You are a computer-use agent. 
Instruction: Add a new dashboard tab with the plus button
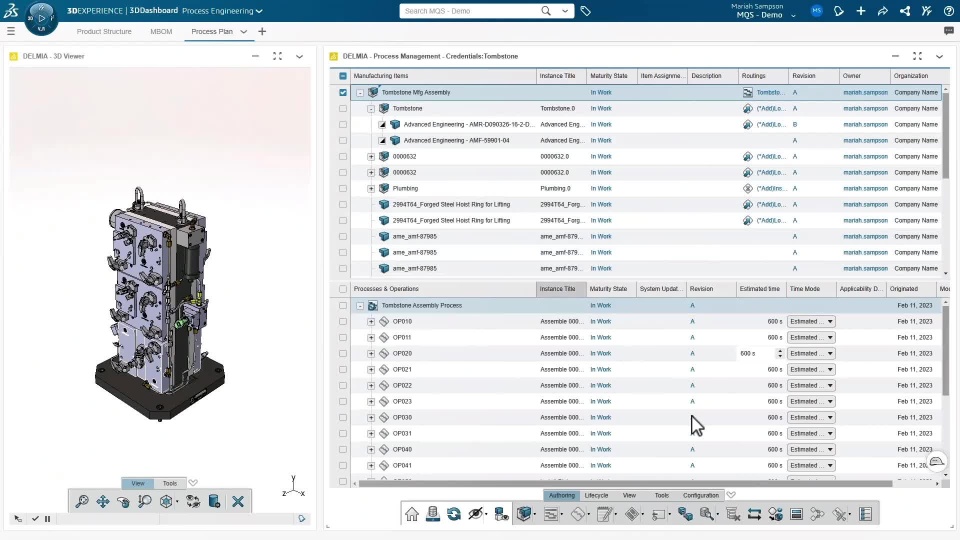[262, 31]
